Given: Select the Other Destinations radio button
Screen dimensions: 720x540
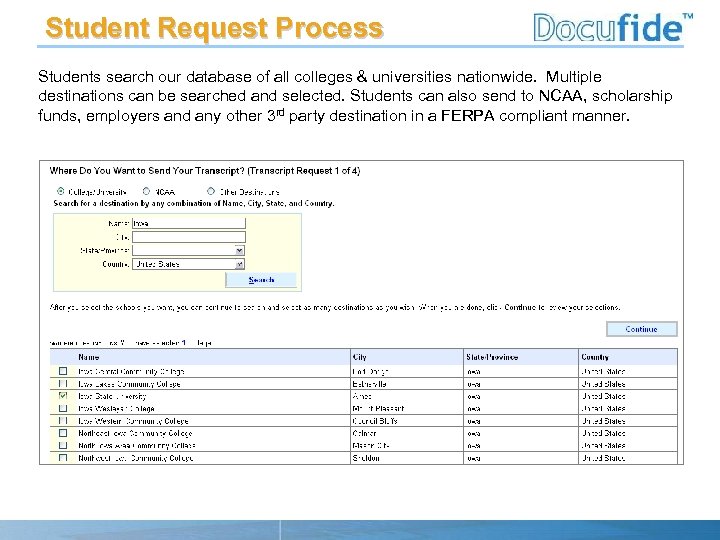Looking at the screenshot, I should tap(211, 191).
